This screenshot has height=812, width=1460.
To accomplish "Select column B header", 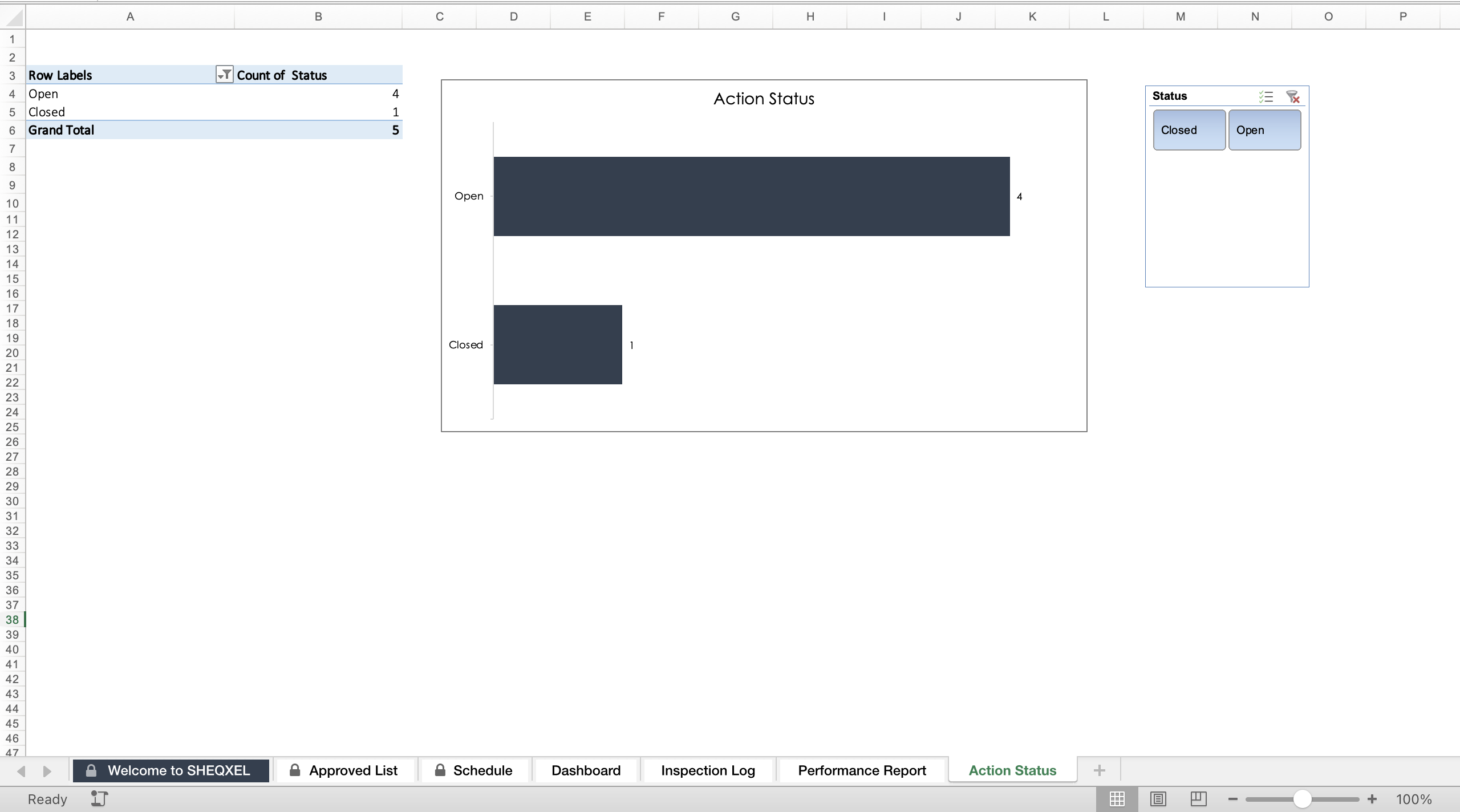I will 318,17.
